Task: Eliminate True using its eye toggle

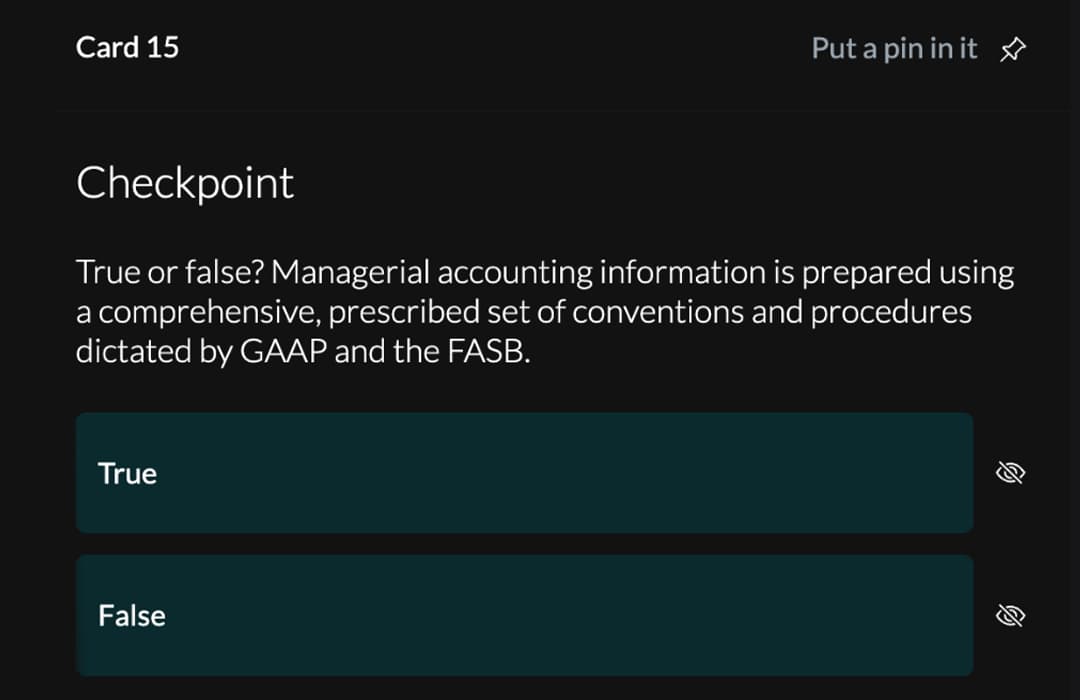Action: coord(1011,473)
